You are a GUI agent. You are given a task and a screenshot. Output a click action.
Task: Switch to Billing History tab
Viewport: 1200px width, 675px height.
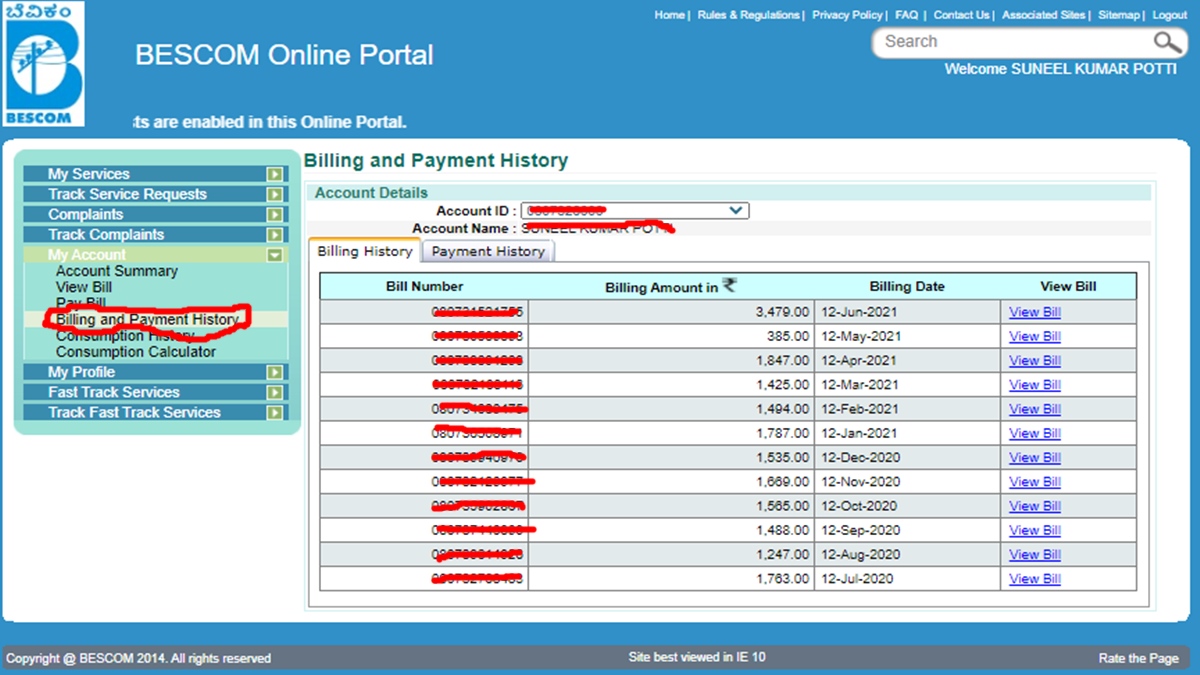364,251
